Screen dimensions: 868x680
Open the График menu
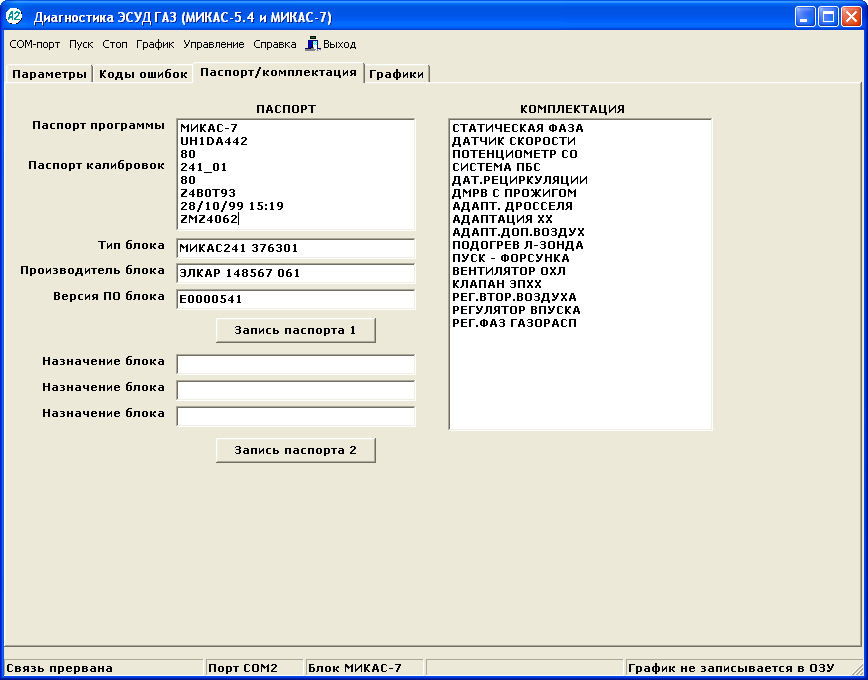[155, 44]
